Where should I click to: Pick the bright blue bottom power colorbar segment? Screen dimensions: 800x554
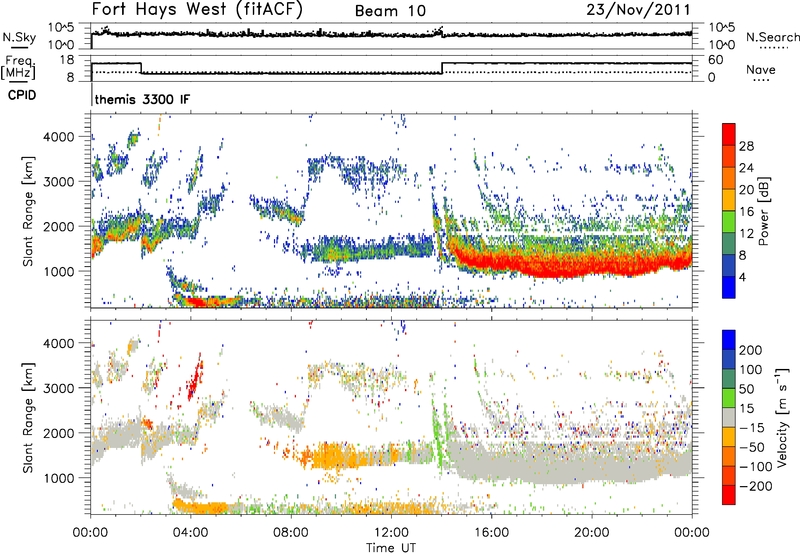click(x=729, y=288)
